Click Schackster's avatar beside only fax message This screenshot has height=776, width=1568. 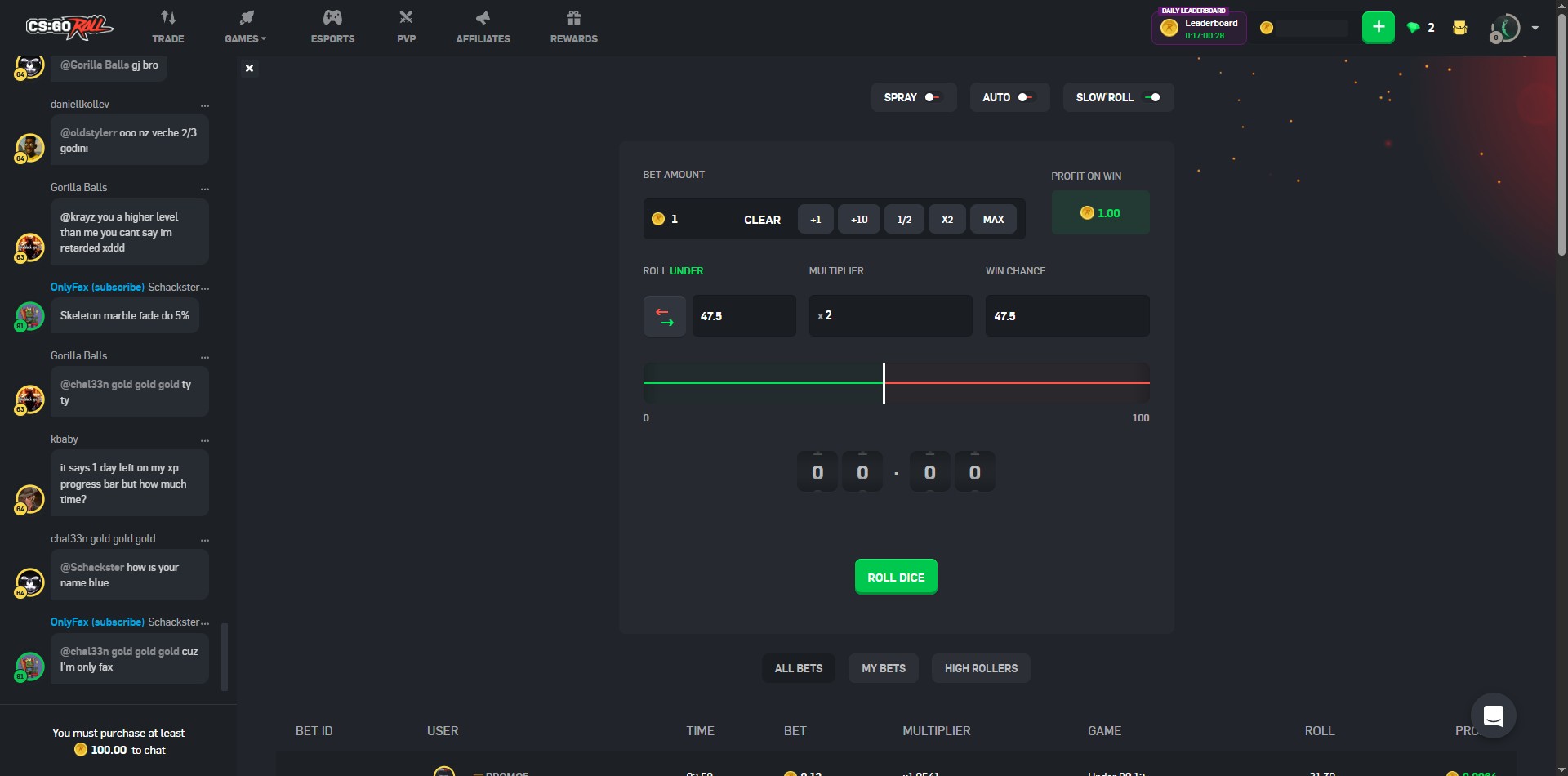tap(30, 667)
